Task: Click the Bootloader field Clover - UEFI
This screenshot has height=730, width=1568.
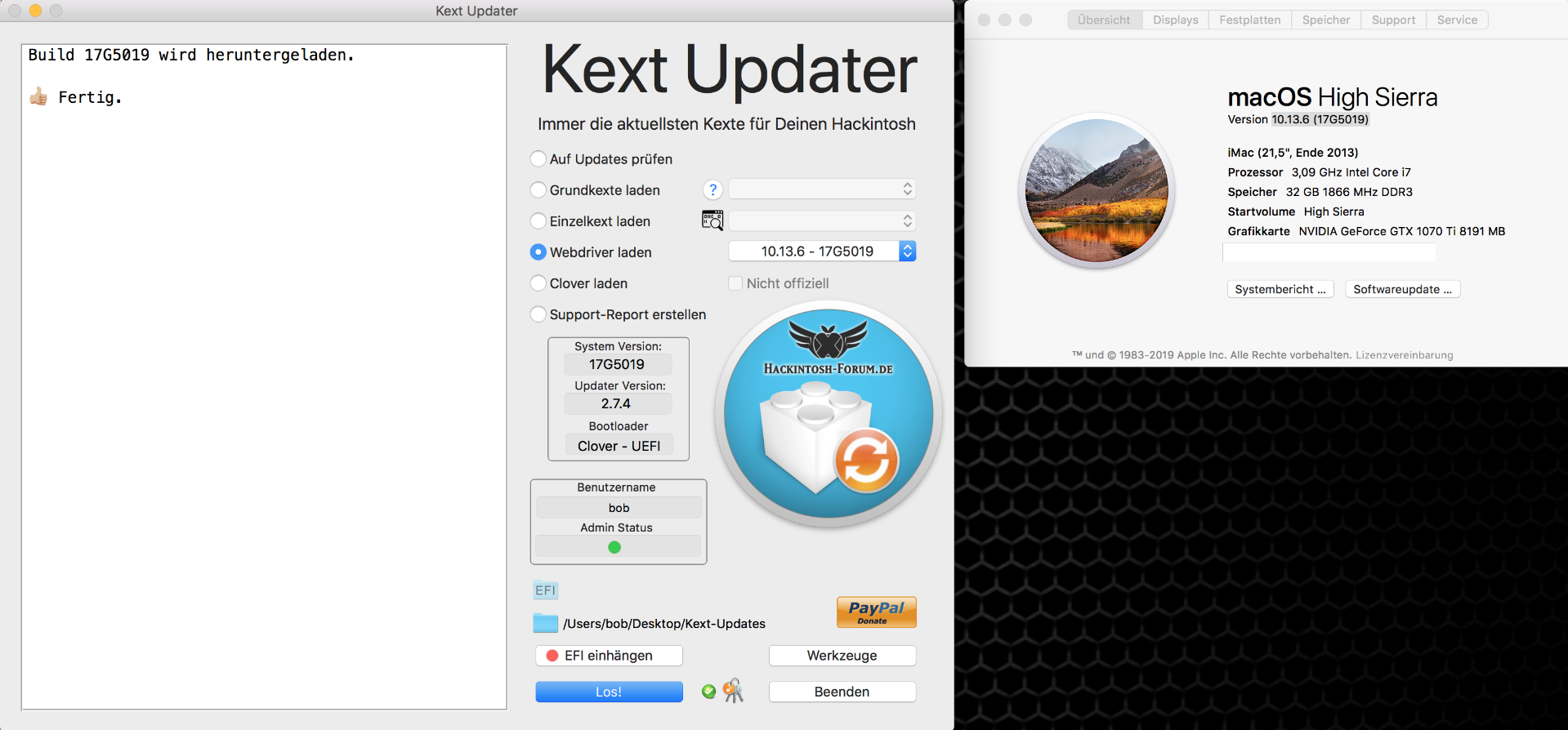Action: [x=619, y=446]
